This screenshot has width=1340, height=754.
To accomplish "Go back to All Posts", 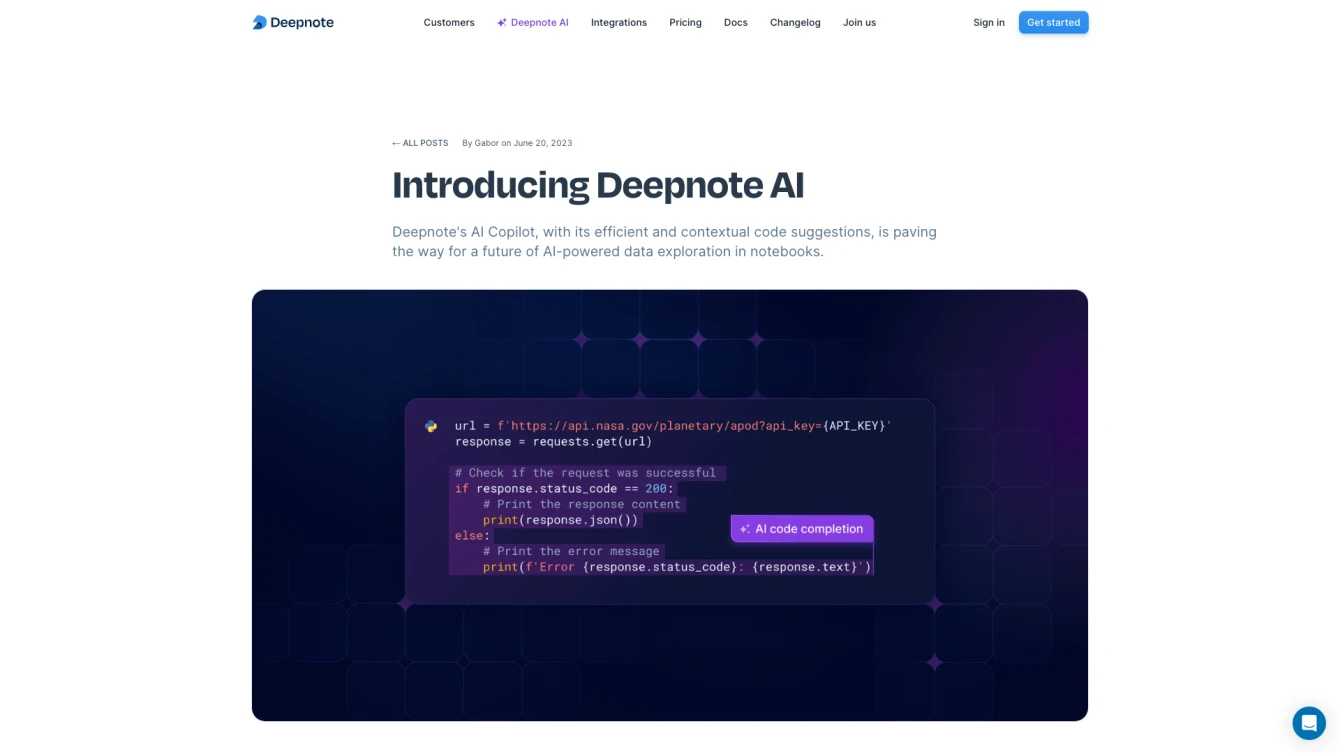I will (420, 143).
